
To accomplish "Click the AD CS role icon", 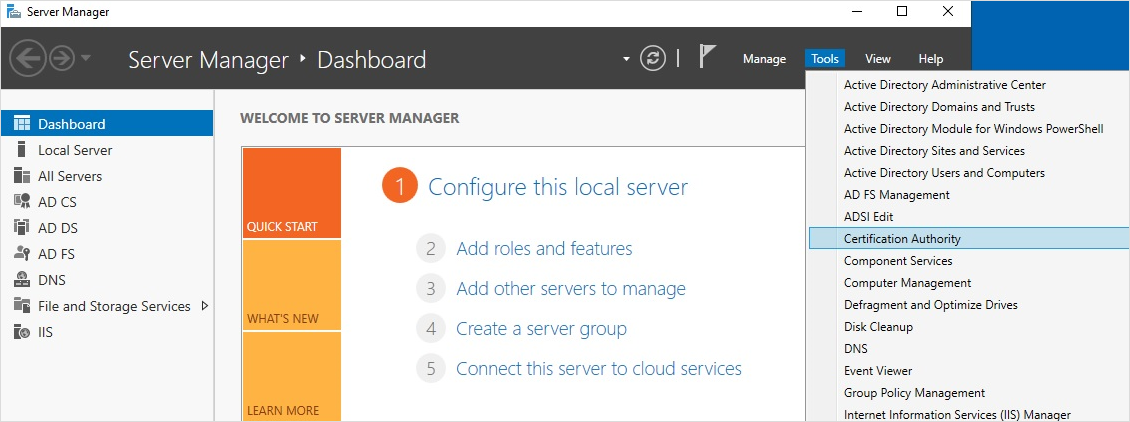I will click(22, 202).
